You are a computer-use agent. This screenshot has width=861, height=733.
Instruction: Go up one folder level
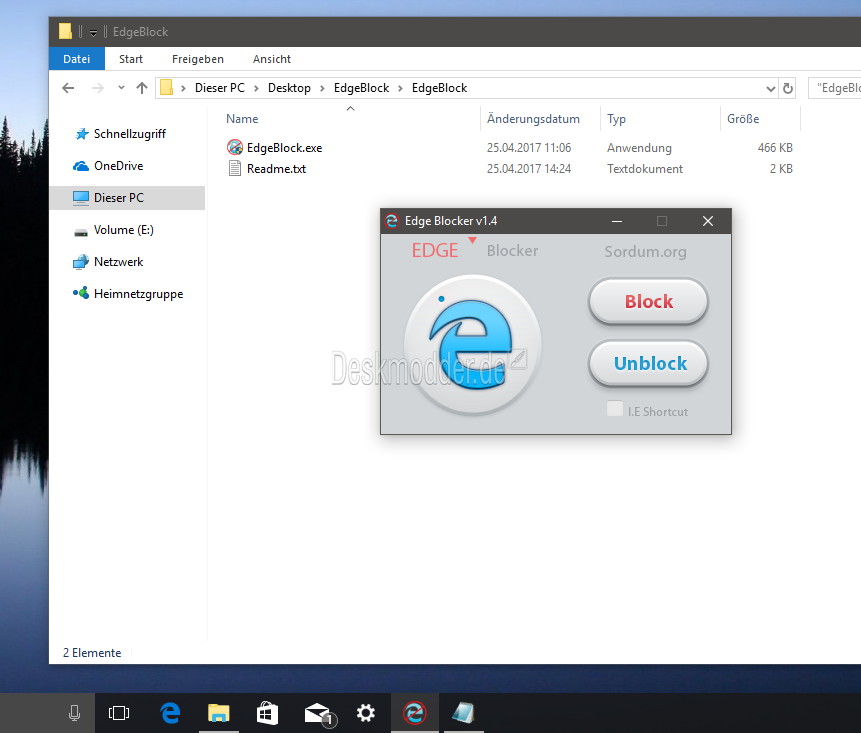142,88
